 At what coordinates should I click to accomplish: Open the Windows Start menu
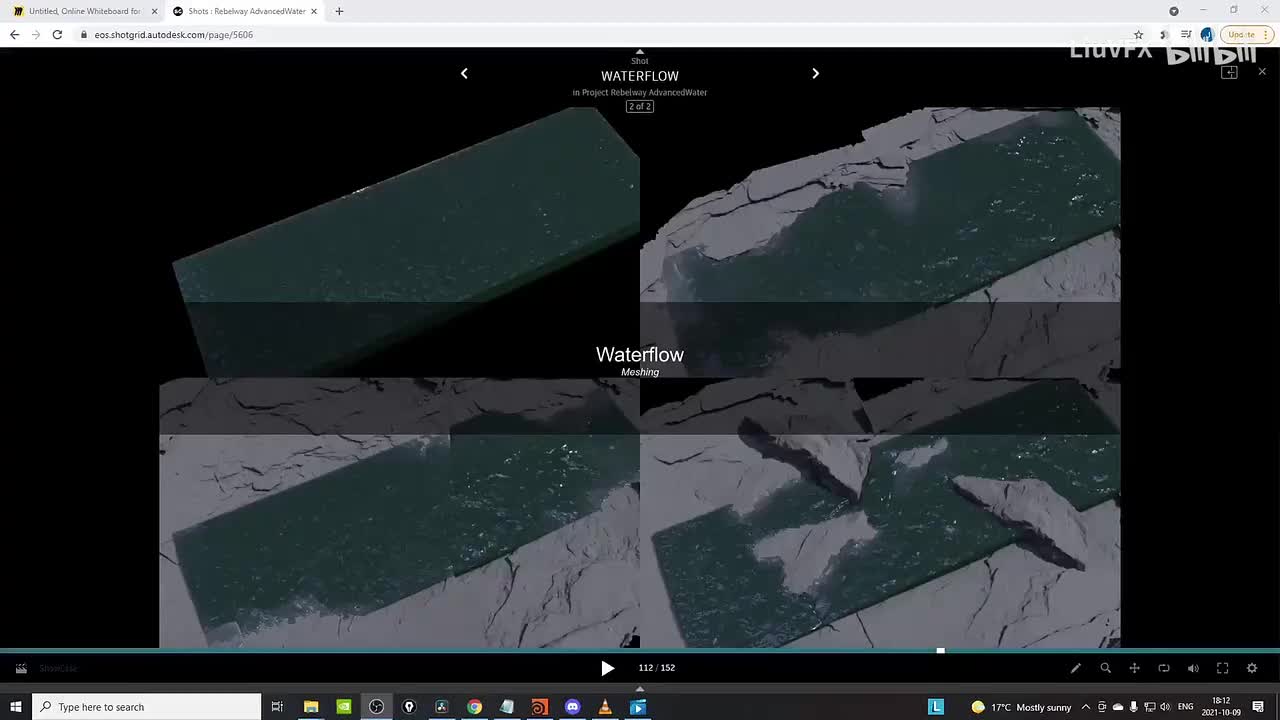coord(16,707)
